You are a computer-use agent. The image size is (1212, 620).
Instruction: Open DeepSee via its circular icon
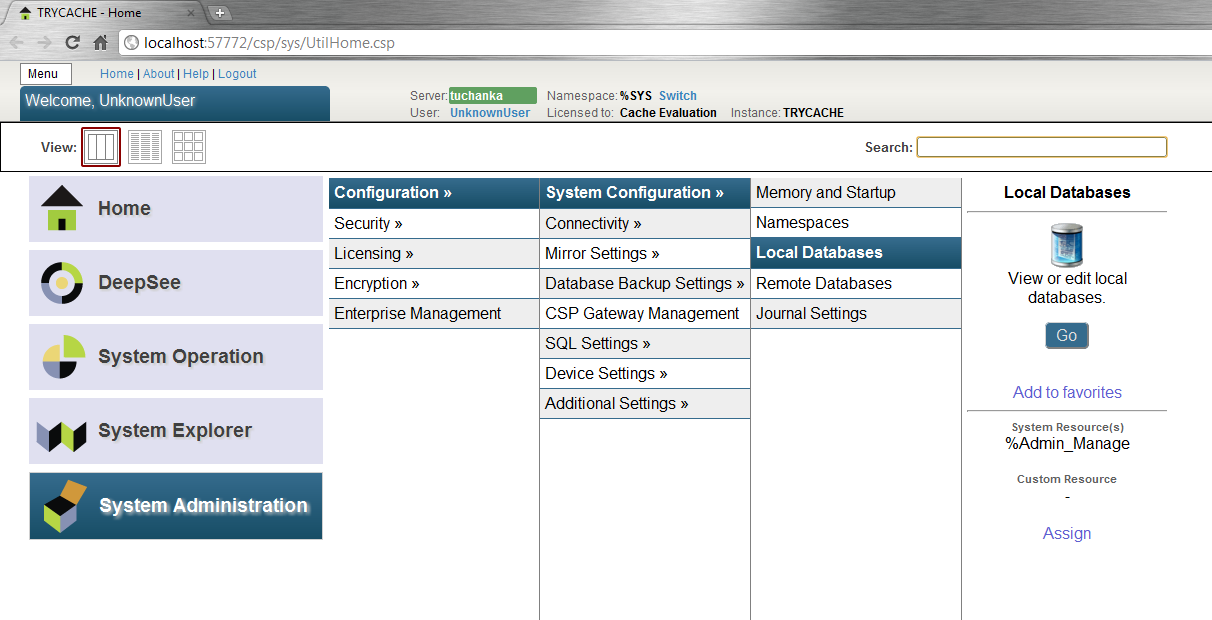pos(61,283)
